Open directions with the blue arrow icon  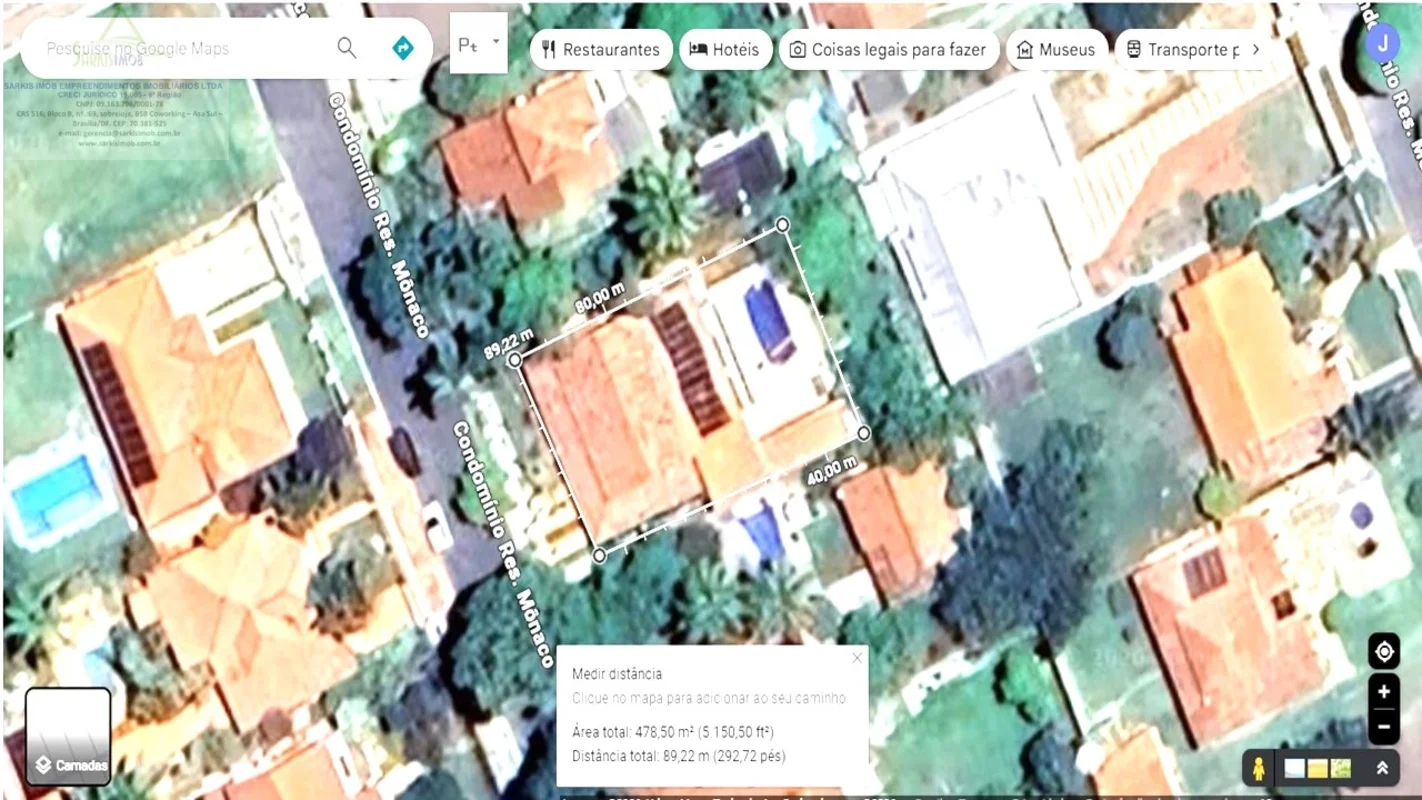point(403,48)
